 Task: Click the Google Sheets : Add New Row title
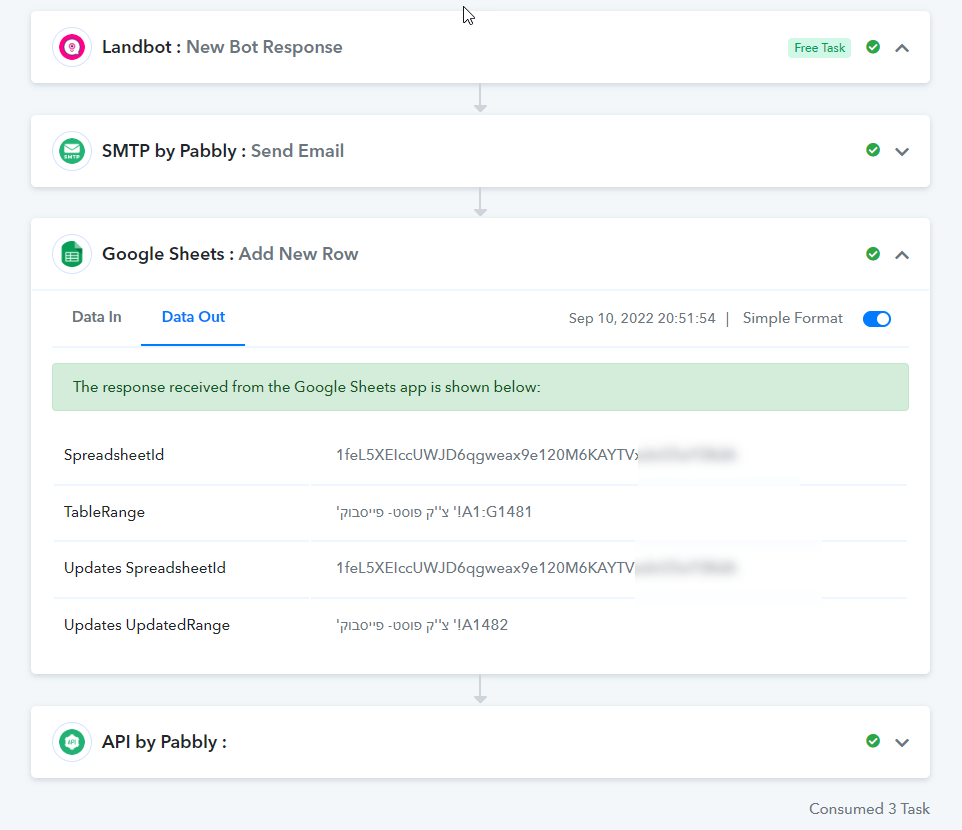[x=230, y=254]
